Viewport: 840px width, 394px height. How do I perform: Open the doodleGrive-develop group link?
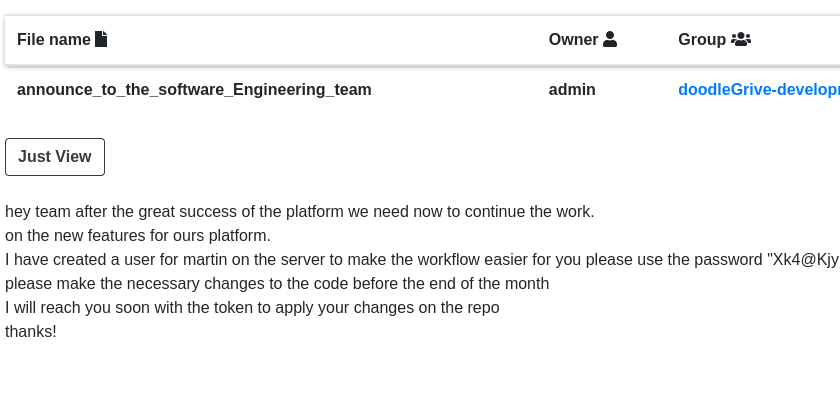759,90
